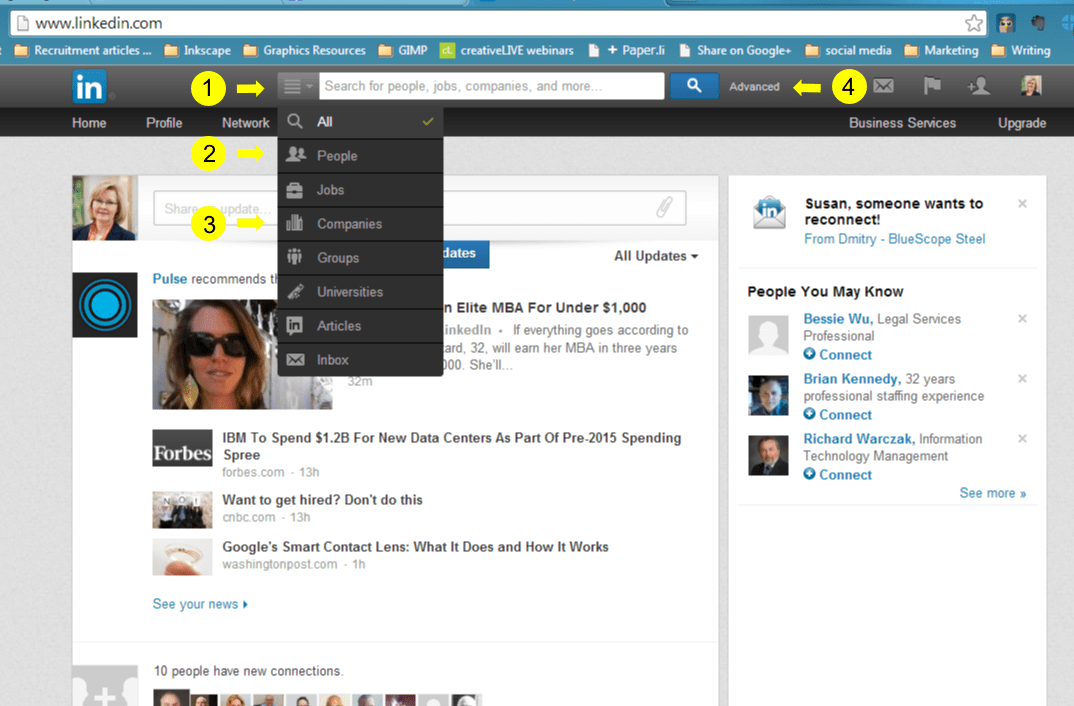
Task: Open Inkscape bookmarks folder
Action: 198,51
